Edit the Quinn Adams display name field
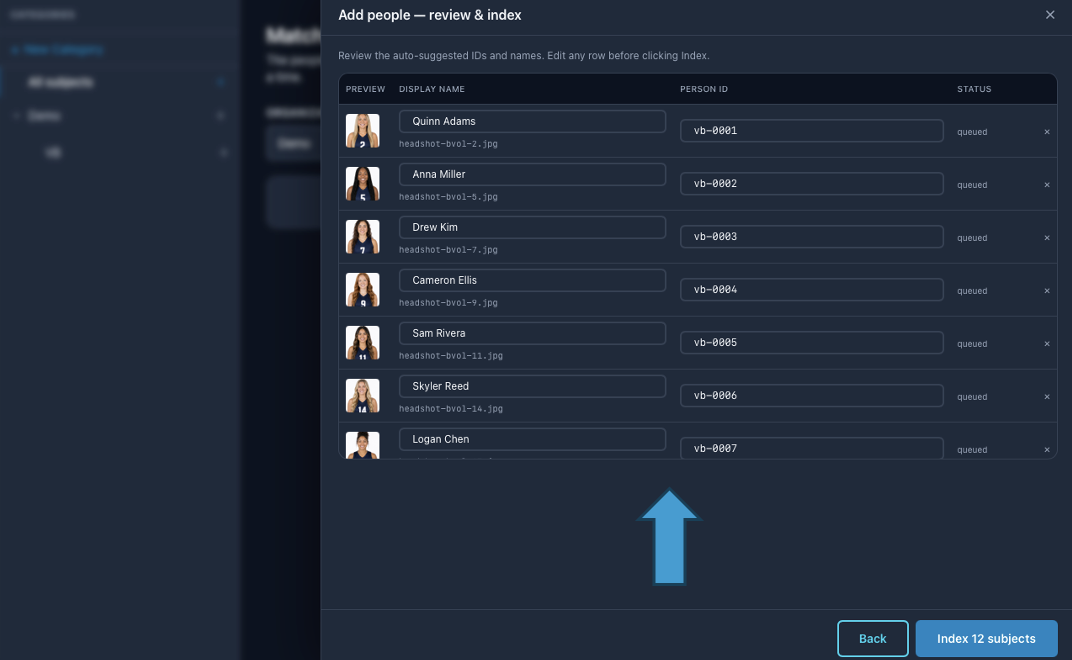1072x660 pixels. (532, 121)
